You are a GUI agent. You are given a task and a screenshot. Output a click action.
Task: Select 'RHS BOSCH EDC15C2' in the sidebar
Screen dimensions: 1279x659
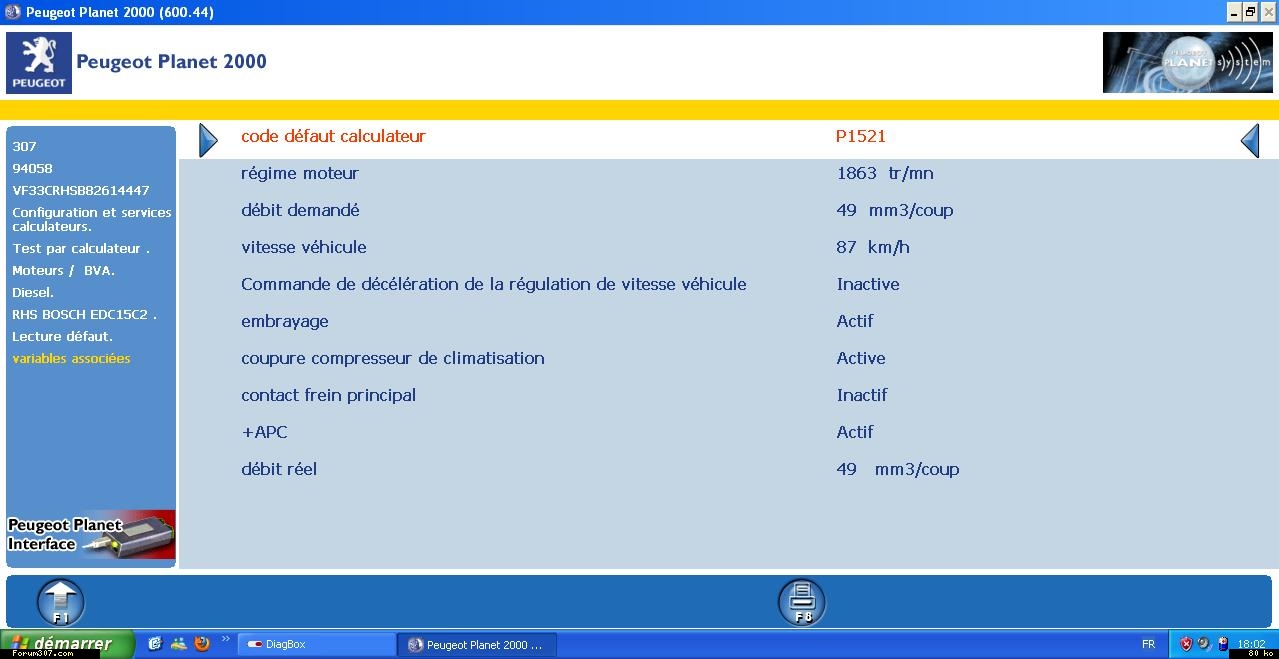pos(84,315)
